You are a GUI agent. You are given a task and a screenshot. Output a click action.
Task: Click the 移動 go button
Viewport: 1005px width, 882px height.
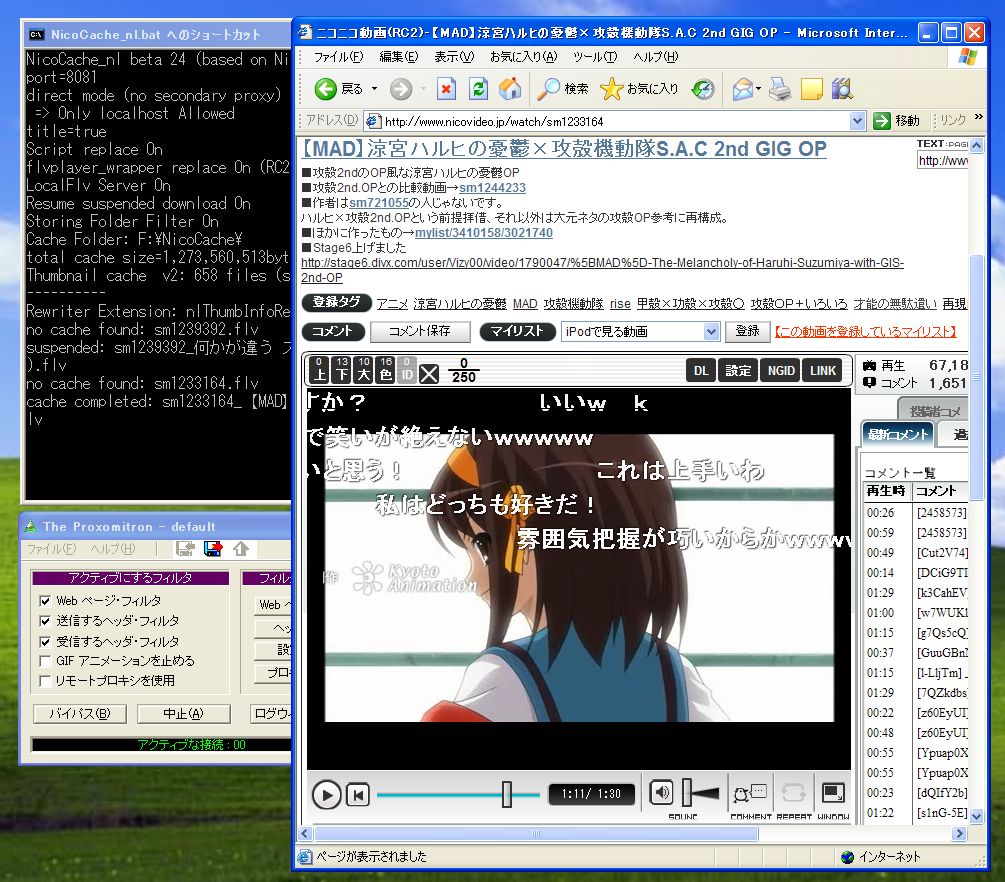pyautogui.click(x=897, y=121)
